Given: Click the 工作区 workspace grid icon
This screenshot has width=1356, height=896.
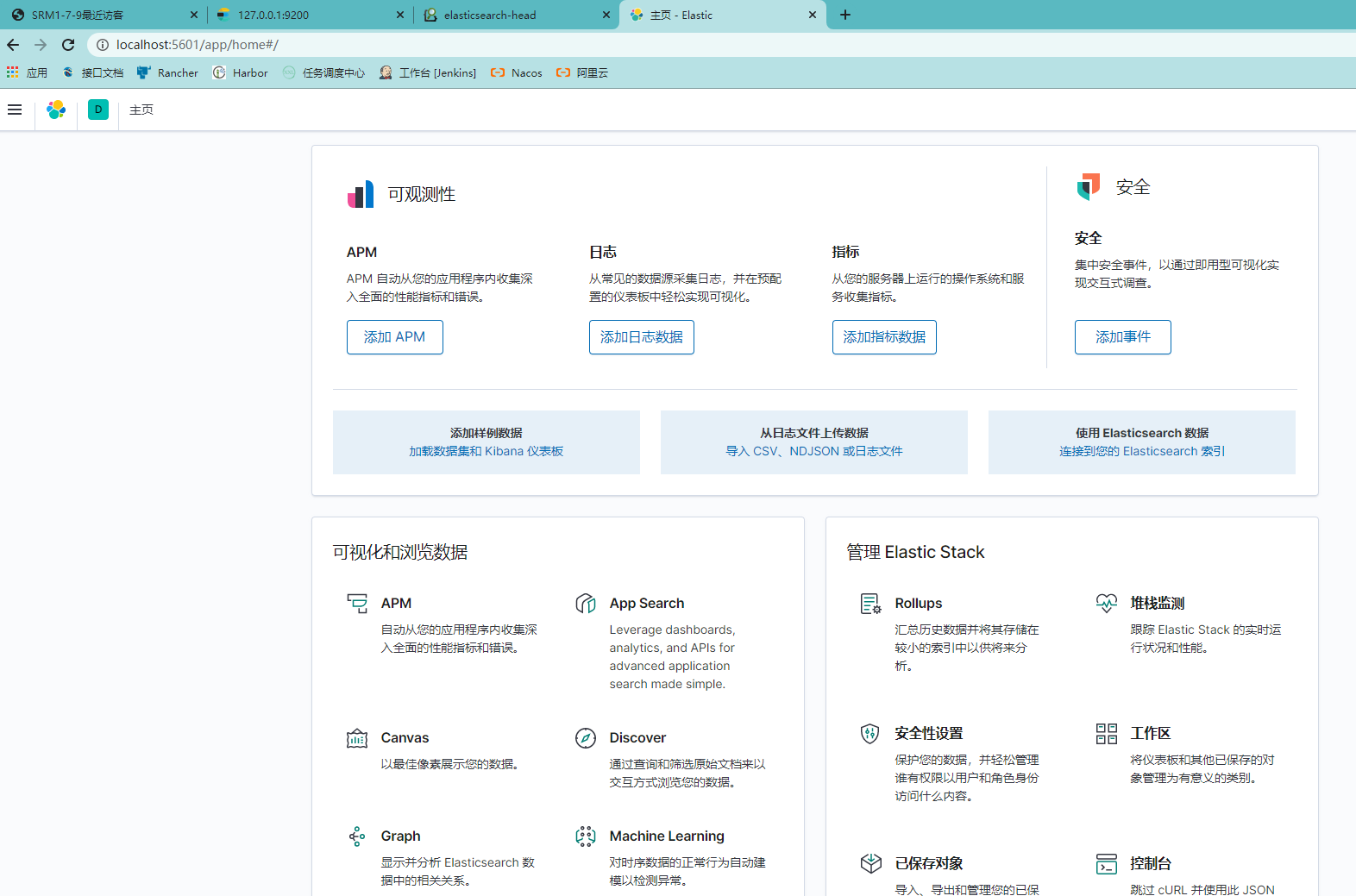Looking at the screenshot, I should pos(1107,734).
